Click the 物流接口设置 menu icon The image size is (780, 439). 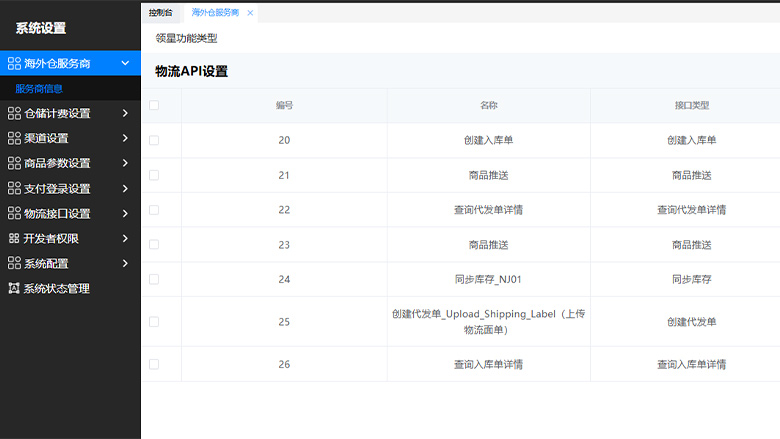pos(14,213)
